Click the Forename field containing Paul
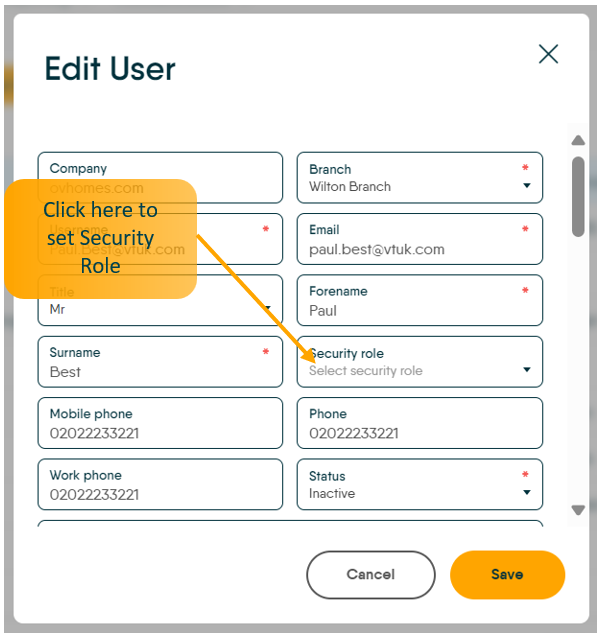601x635 pixels. 420,301
